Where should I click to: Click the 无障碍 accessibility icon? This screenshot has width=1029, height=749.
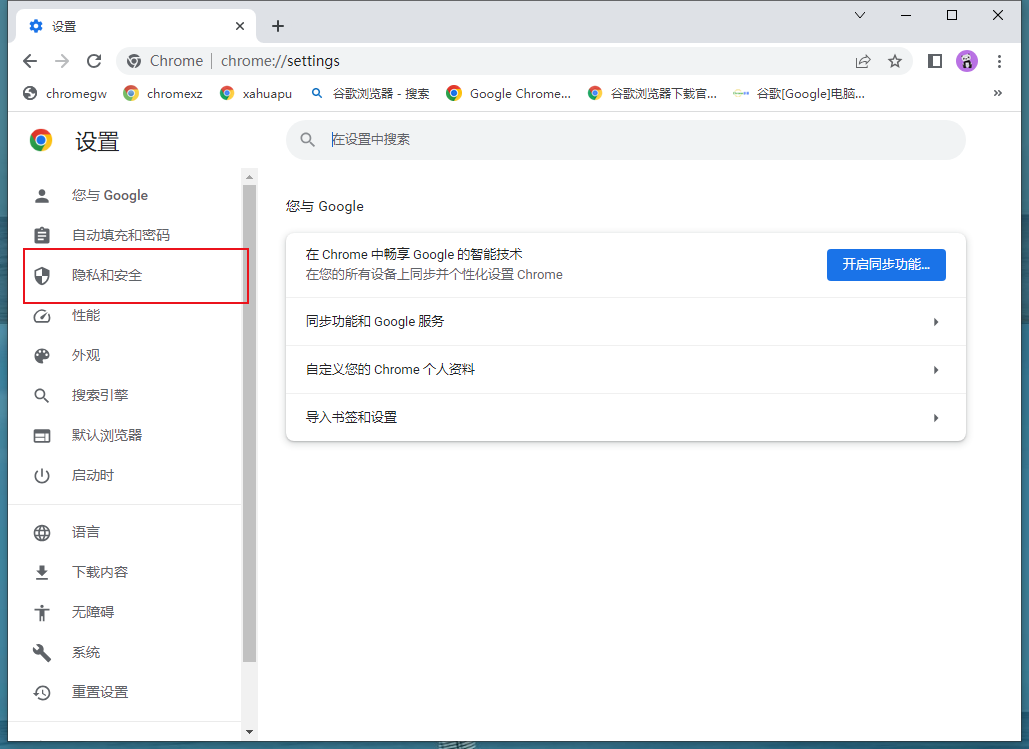coord(42,612)
